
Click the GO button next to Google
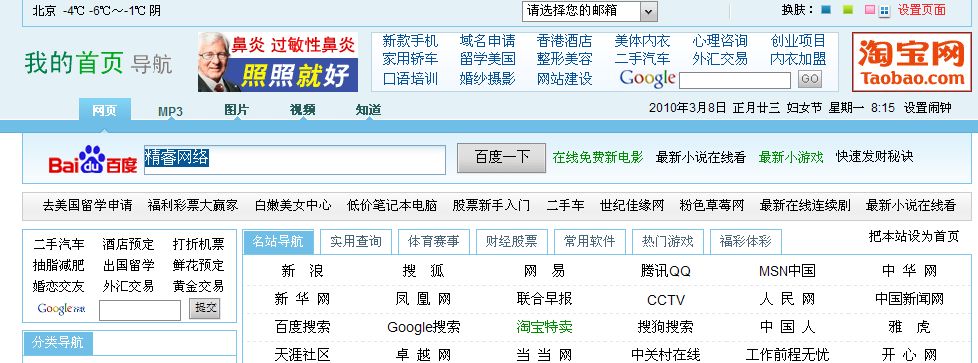(810, 79)
